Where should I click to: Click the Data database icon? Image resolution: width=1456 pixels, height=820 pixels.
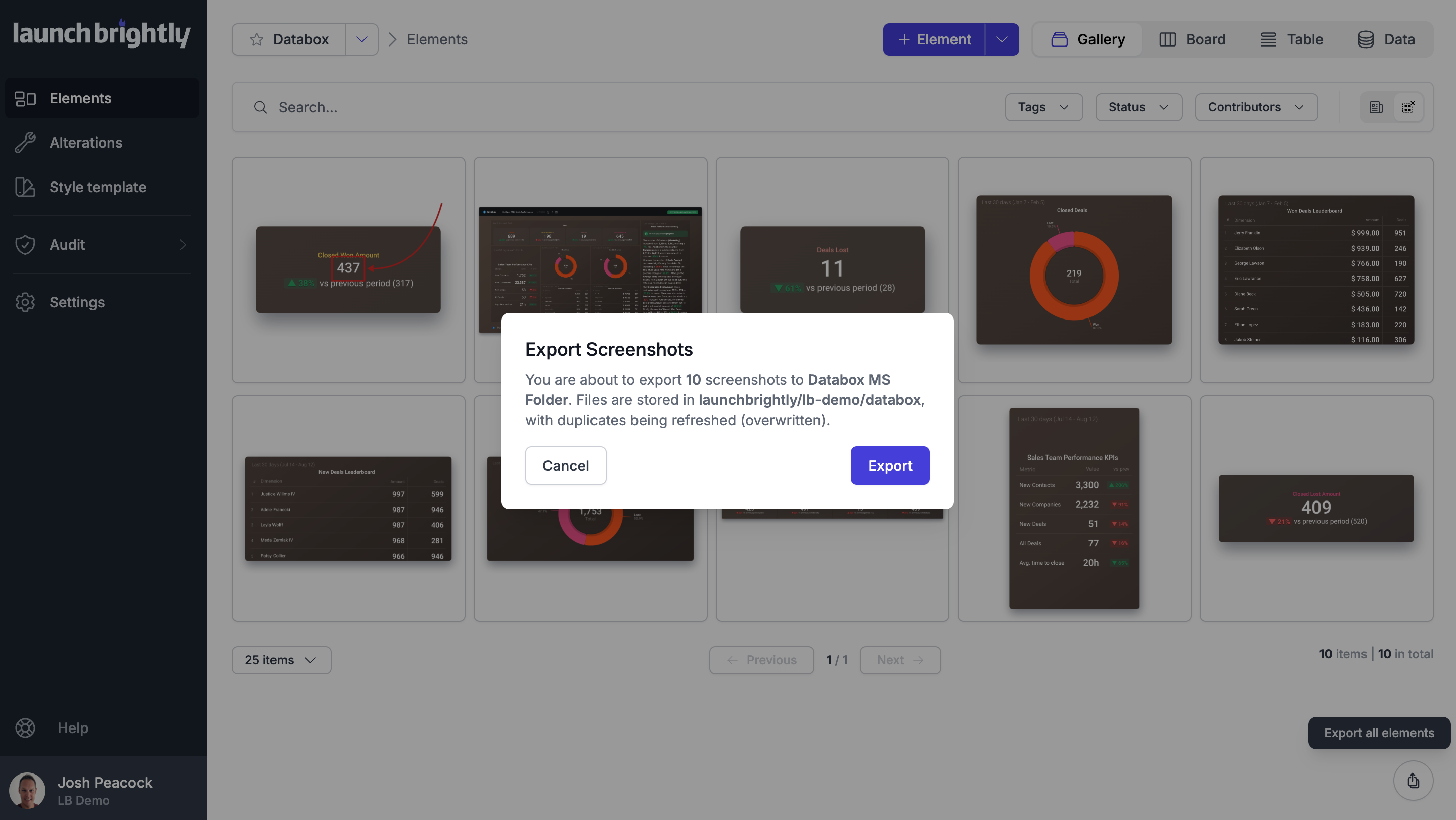[x=1366, y=39]
